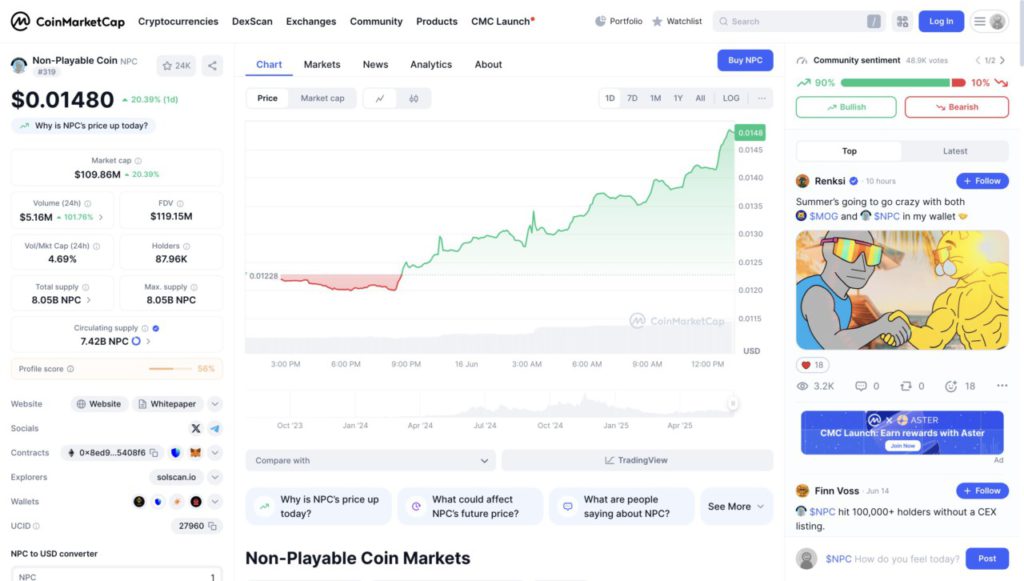
Task: Click the Buy NPC button
Action: [x=745, y=60]
